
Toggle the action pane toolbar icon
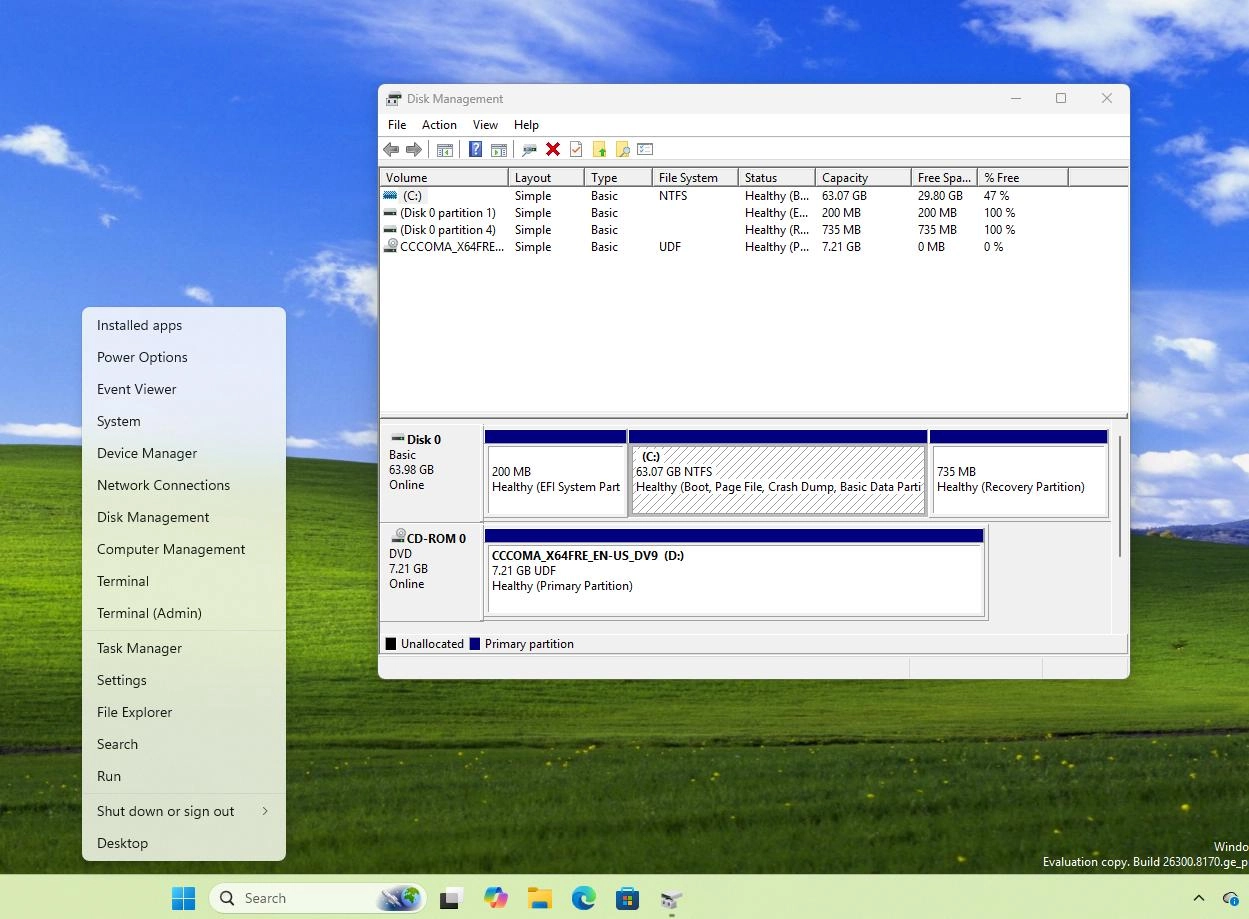click(x=499, y=149)
